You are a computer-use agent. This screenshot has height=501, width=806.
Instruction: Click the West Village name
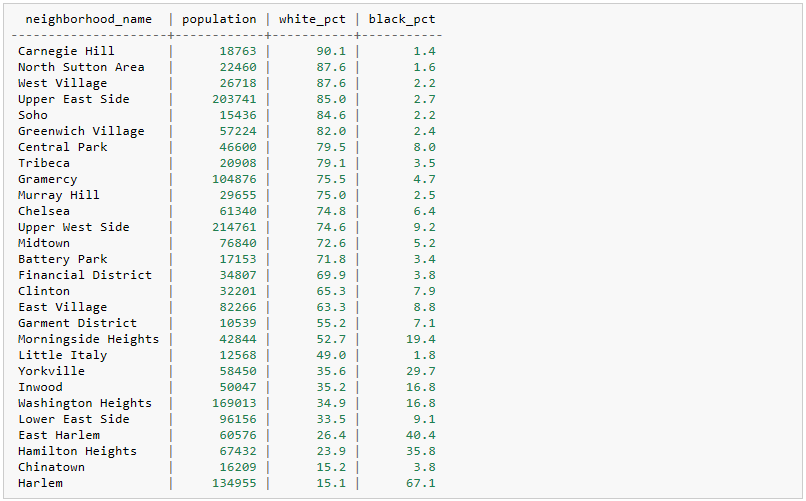[63, 83]
